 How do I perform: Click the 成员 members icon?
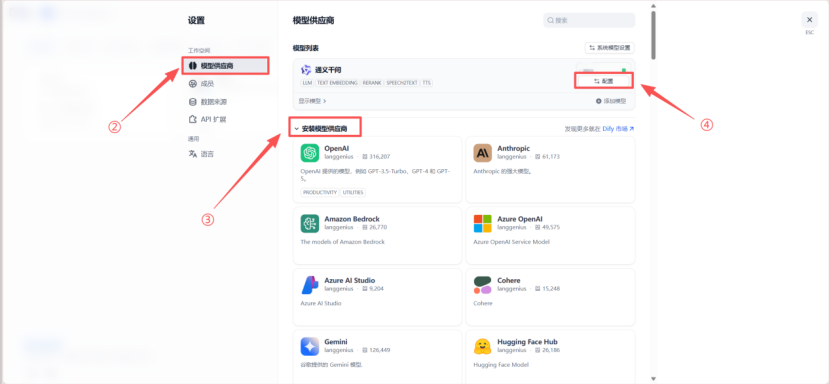(x=192, y=84)
